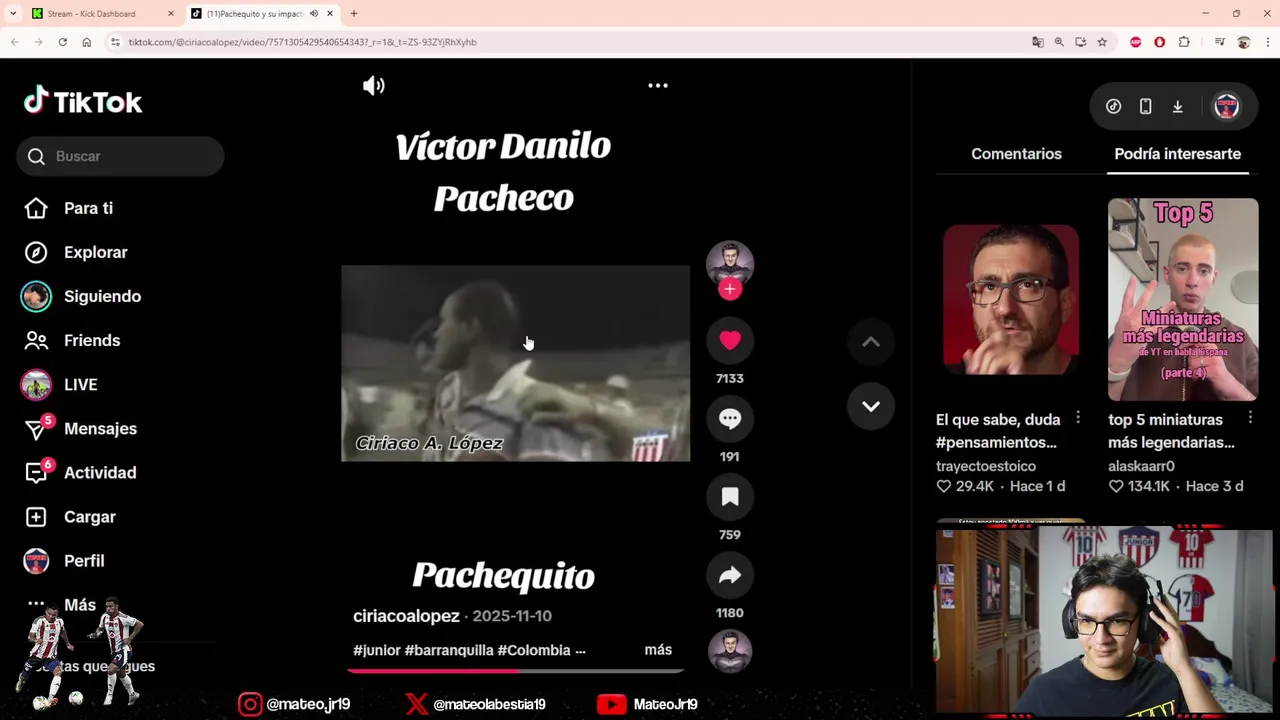Open the Friends page

pyautogui.click(x=92, y=340)
